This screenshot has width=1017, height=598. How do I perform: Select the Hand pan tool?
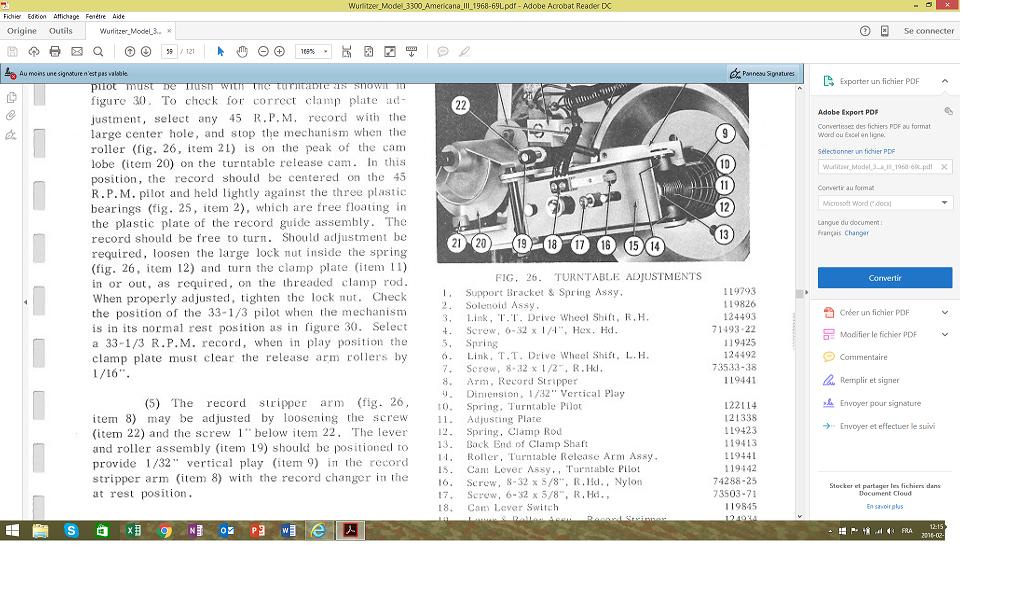[x=242, y=51]
